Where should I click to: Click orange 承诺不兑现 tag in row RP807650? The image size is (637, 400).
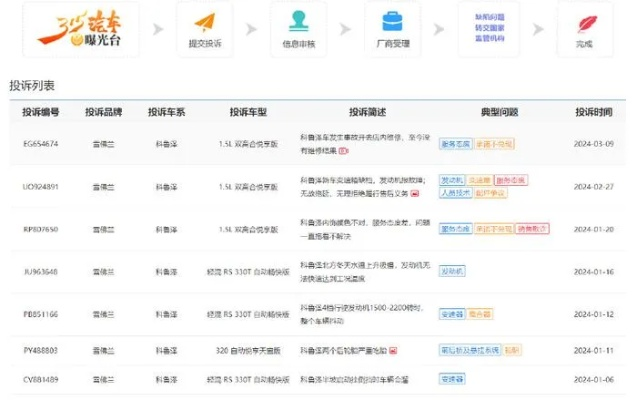(x=494, y=229)
